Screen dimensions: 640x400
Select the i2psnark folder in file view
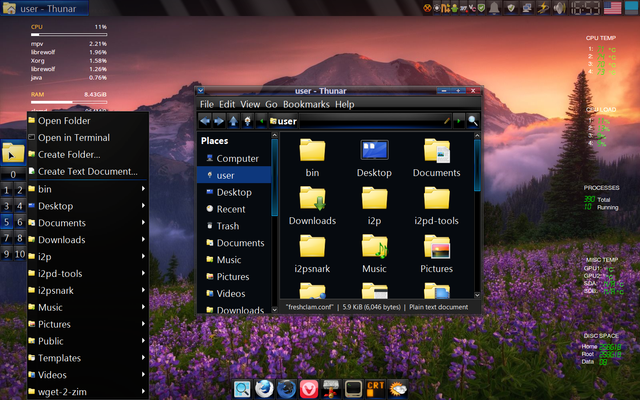coord(313,252)
